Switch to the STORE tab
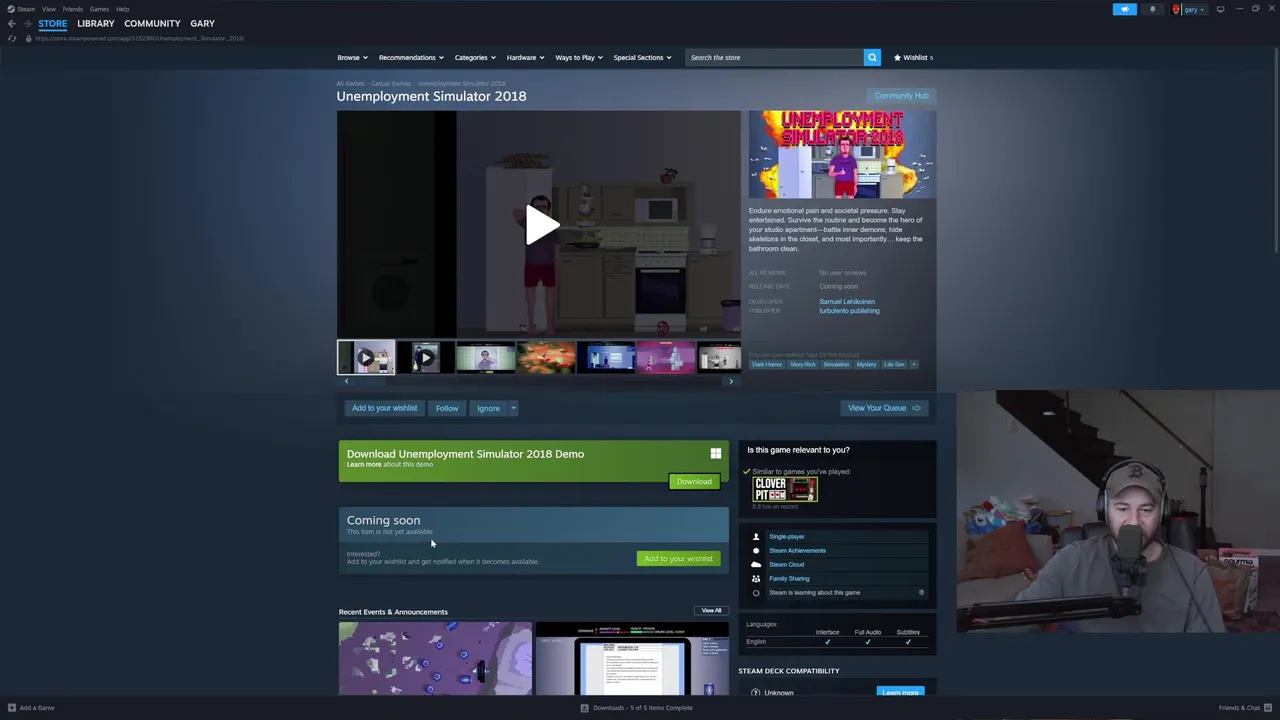 tap(53, 23)
